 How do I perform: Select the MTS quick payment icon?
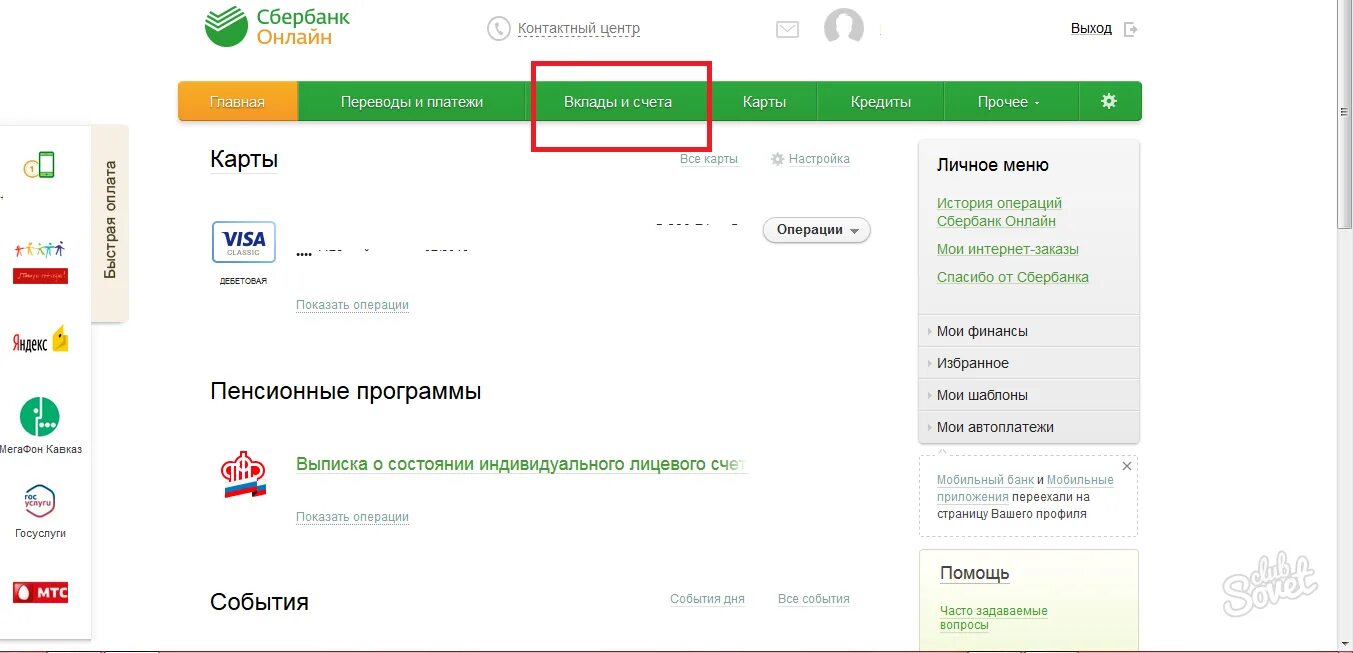(40, 592)
